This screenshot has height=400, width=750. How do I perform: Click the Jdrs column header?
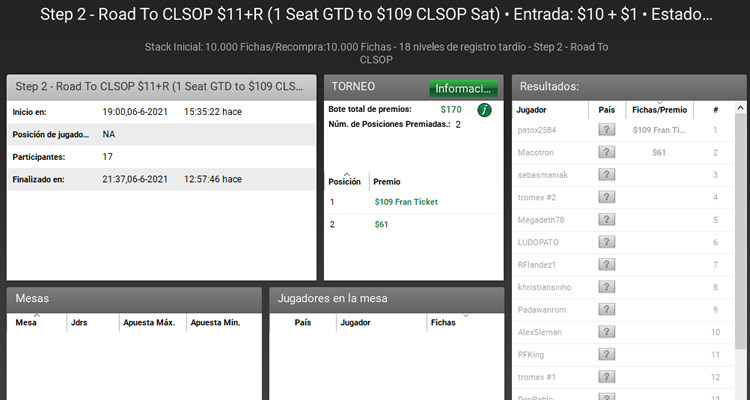pyautogui.click(x=80, y=323)
